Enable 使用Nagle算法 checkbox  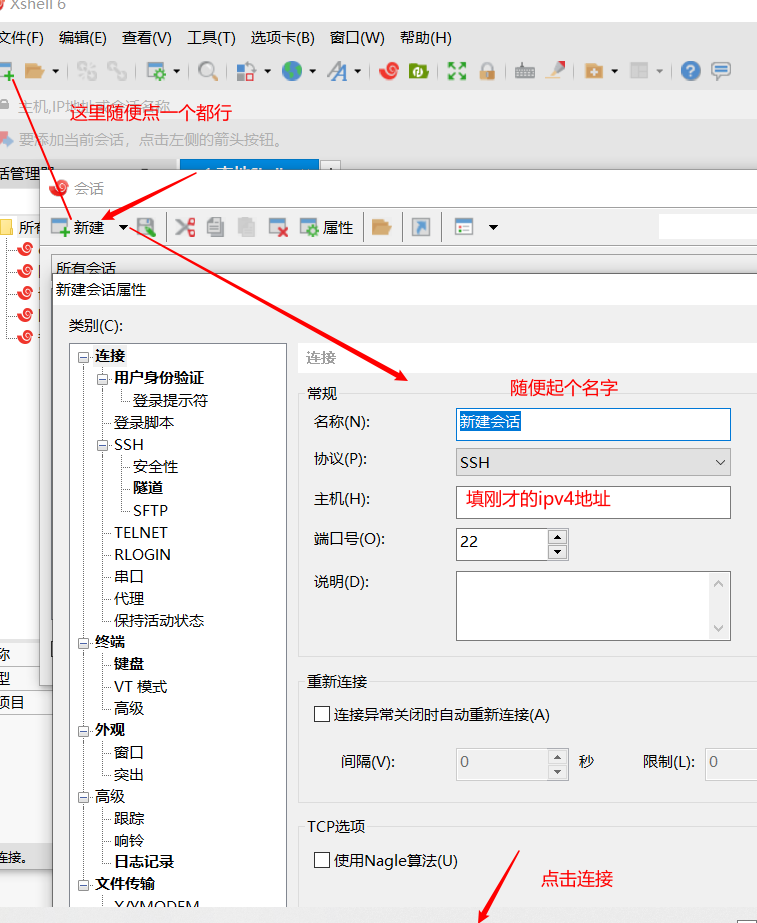tap(322, 860)
